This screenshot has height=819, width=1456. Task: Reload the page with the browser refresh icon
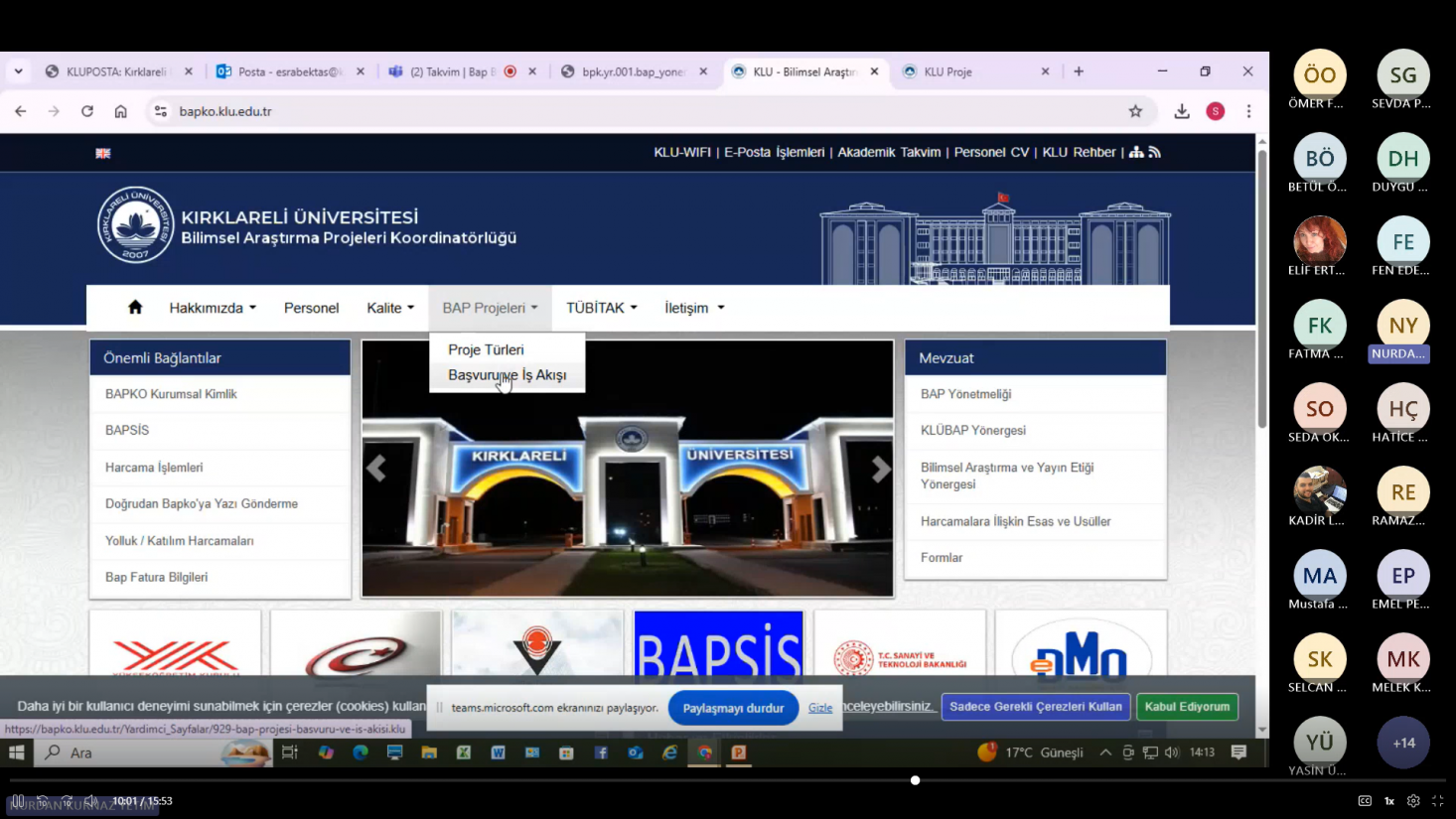87,111
